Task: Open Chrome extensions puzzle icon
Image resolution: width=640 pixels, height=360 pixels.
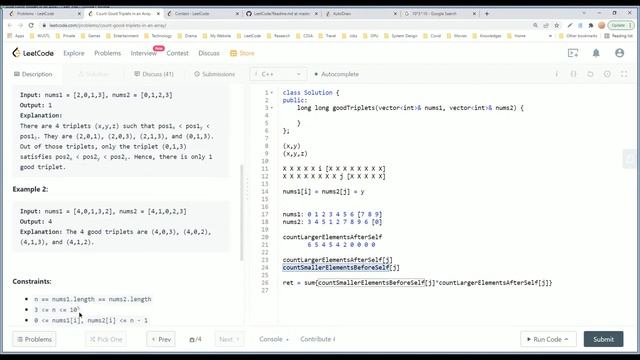Action: click(591, 25)
